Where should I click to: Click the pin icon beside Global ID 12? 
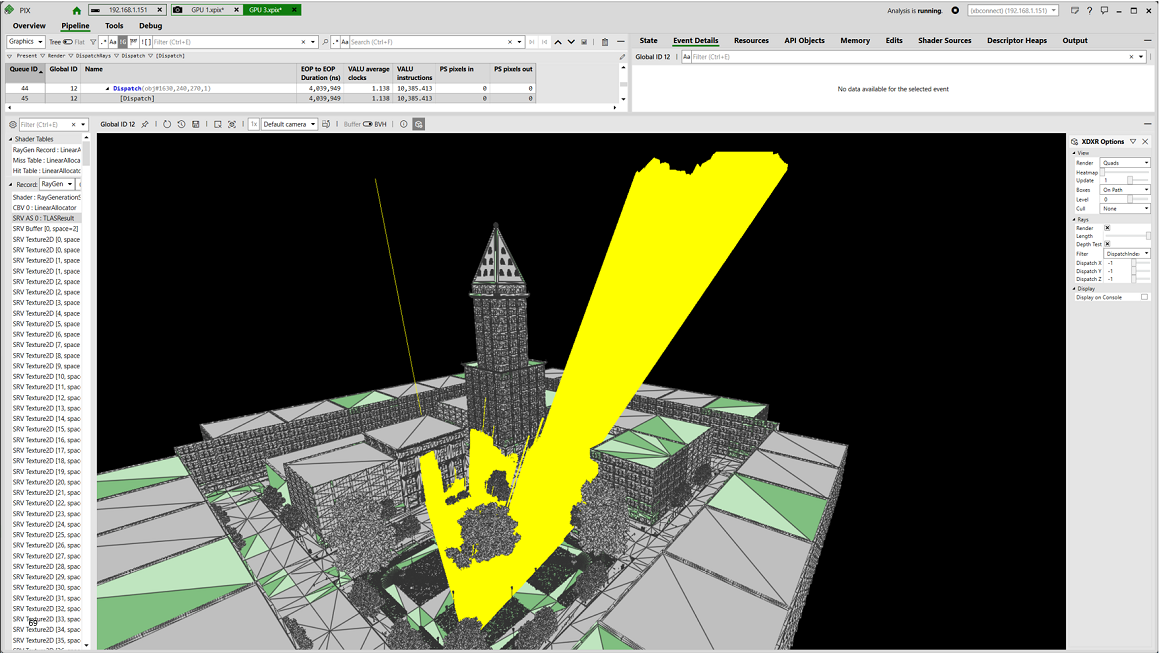[x=145, y=124]
